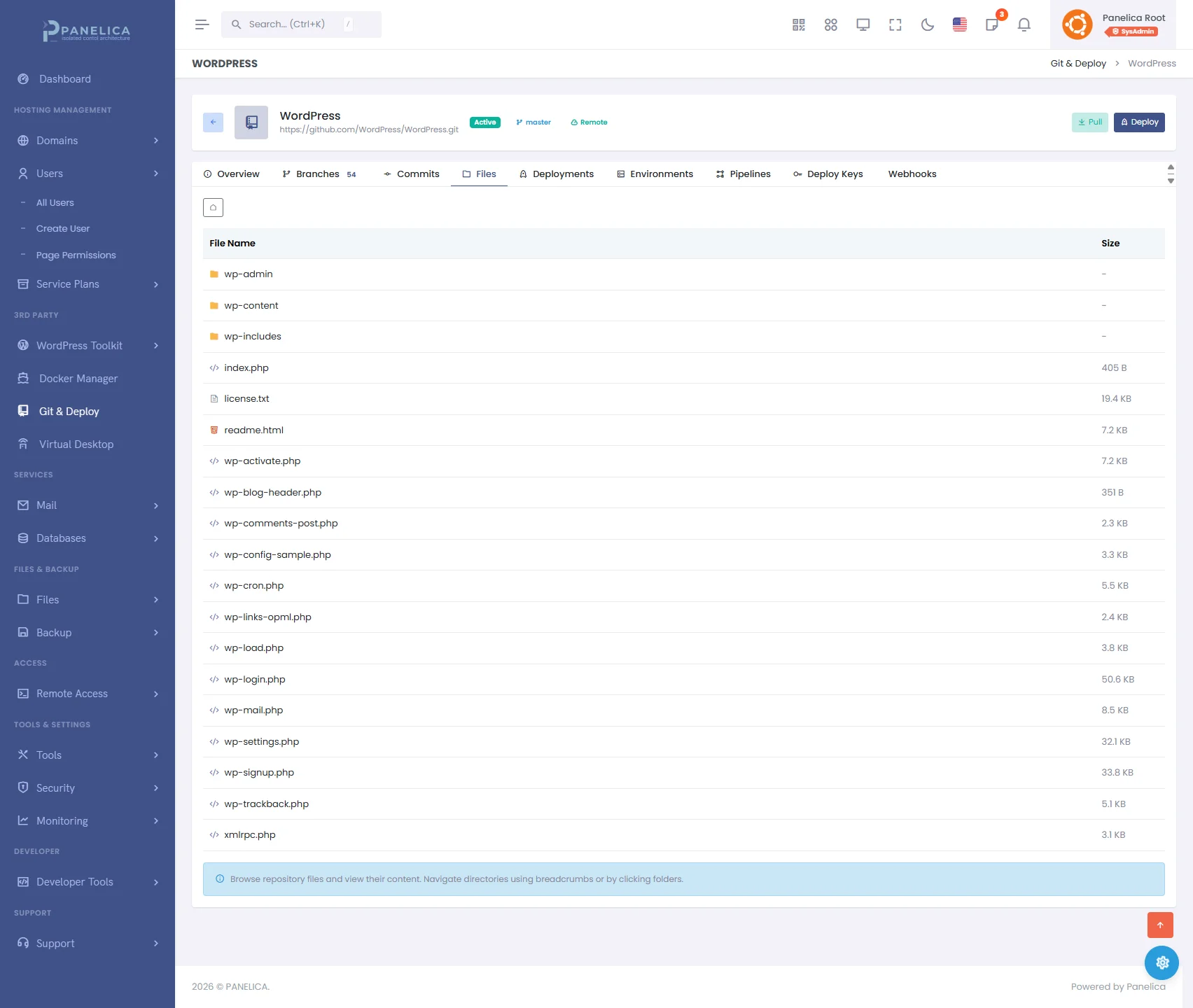Click the repository home breadcrumb icon
The width and height of the screenshot is (1193, 1008).
[213, 207]
